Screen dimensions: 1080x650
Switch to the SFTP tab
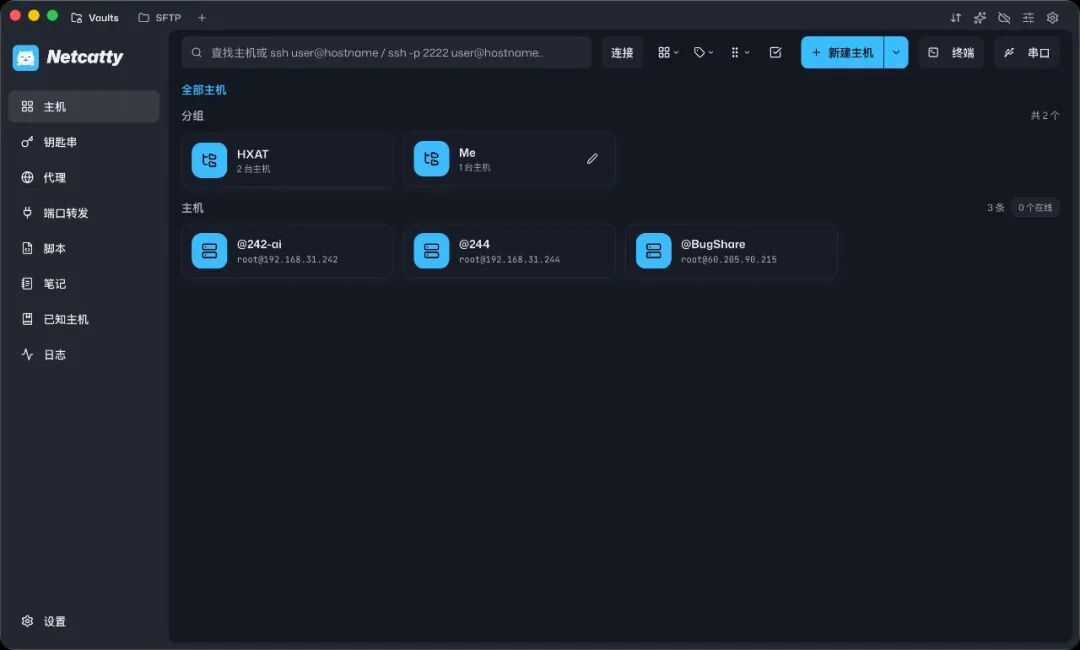pos(160,18)
